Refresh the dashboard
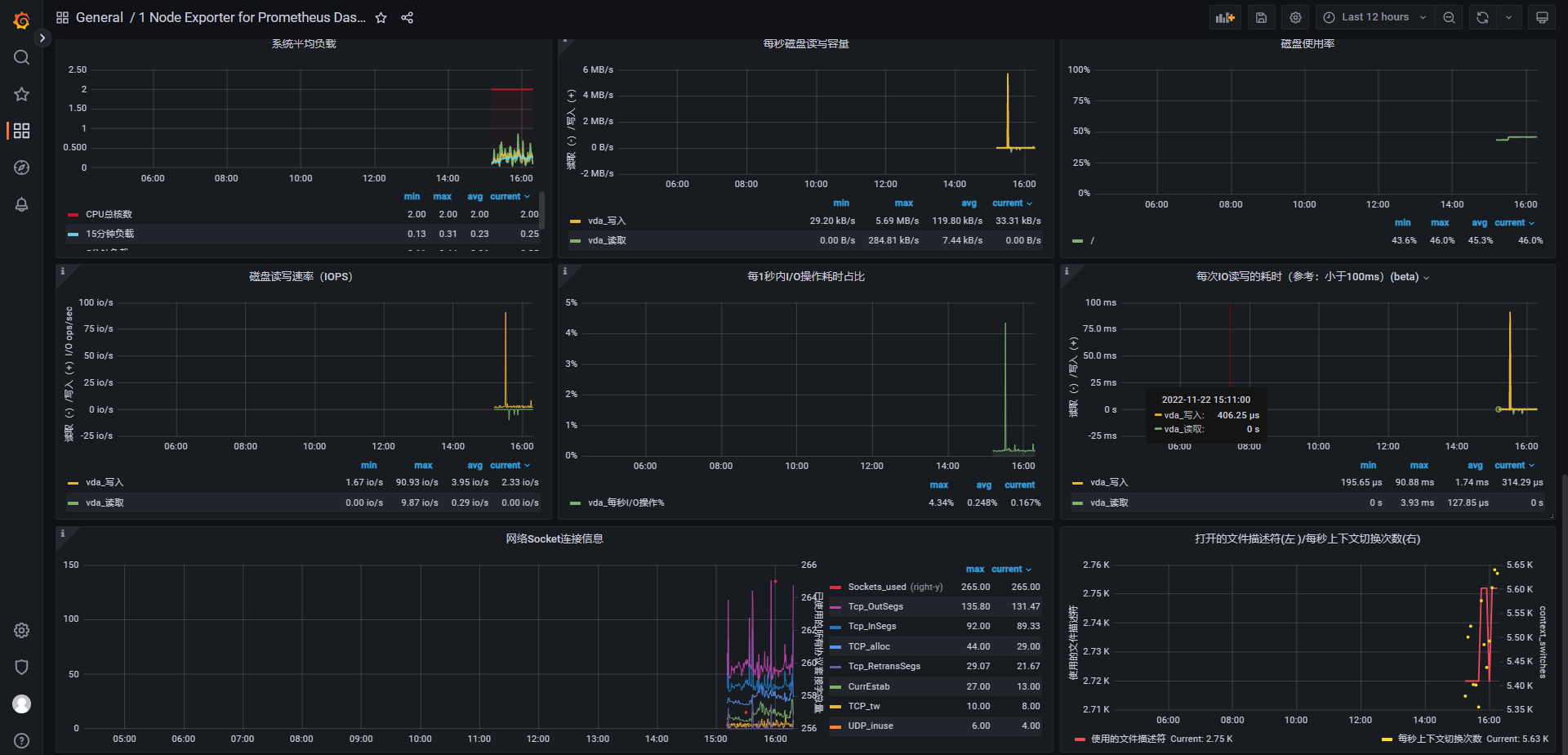The image size is (1568, 755). [1482, 17]
